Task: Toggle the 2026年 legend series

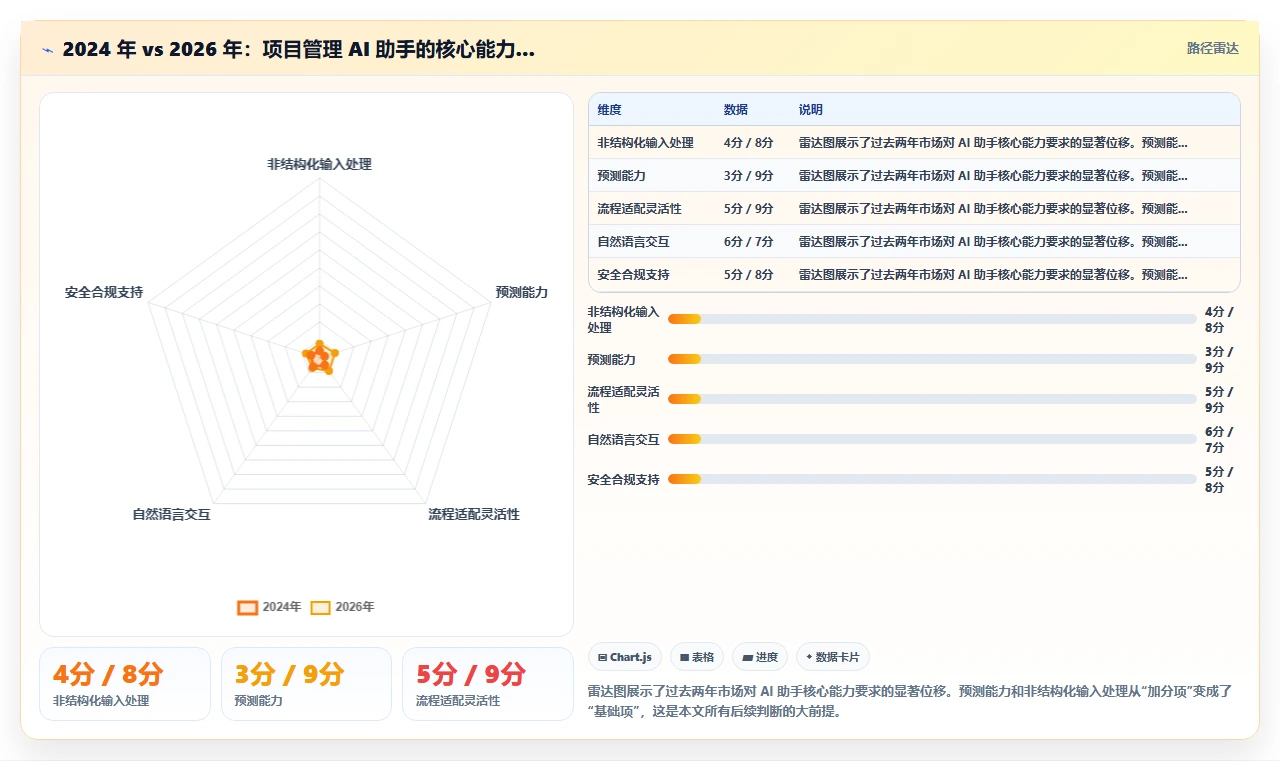Action: (x=342, y=607)
